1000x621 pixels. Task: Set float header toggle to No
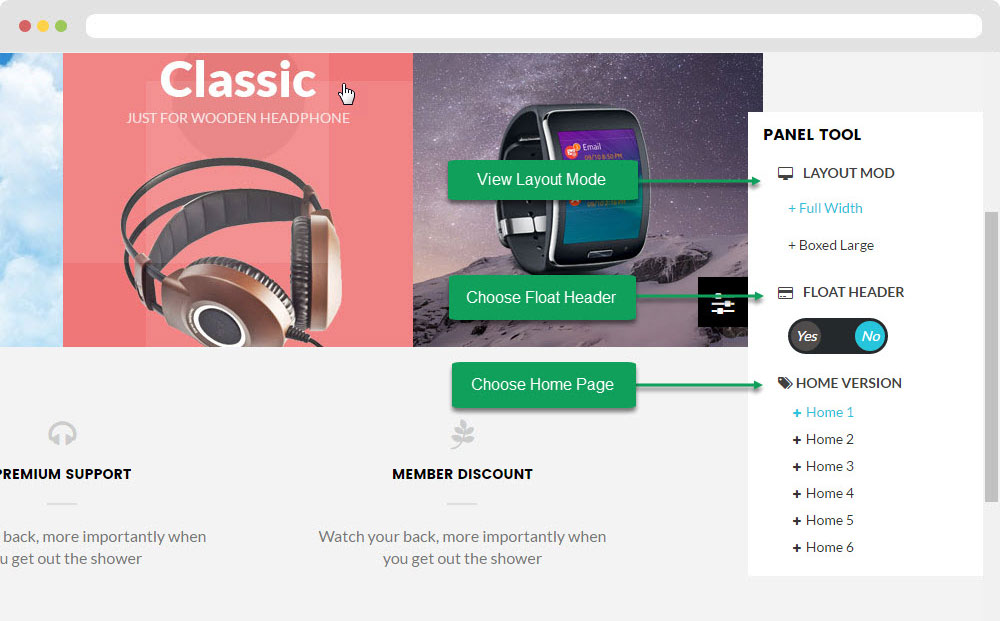coord(871,336)
